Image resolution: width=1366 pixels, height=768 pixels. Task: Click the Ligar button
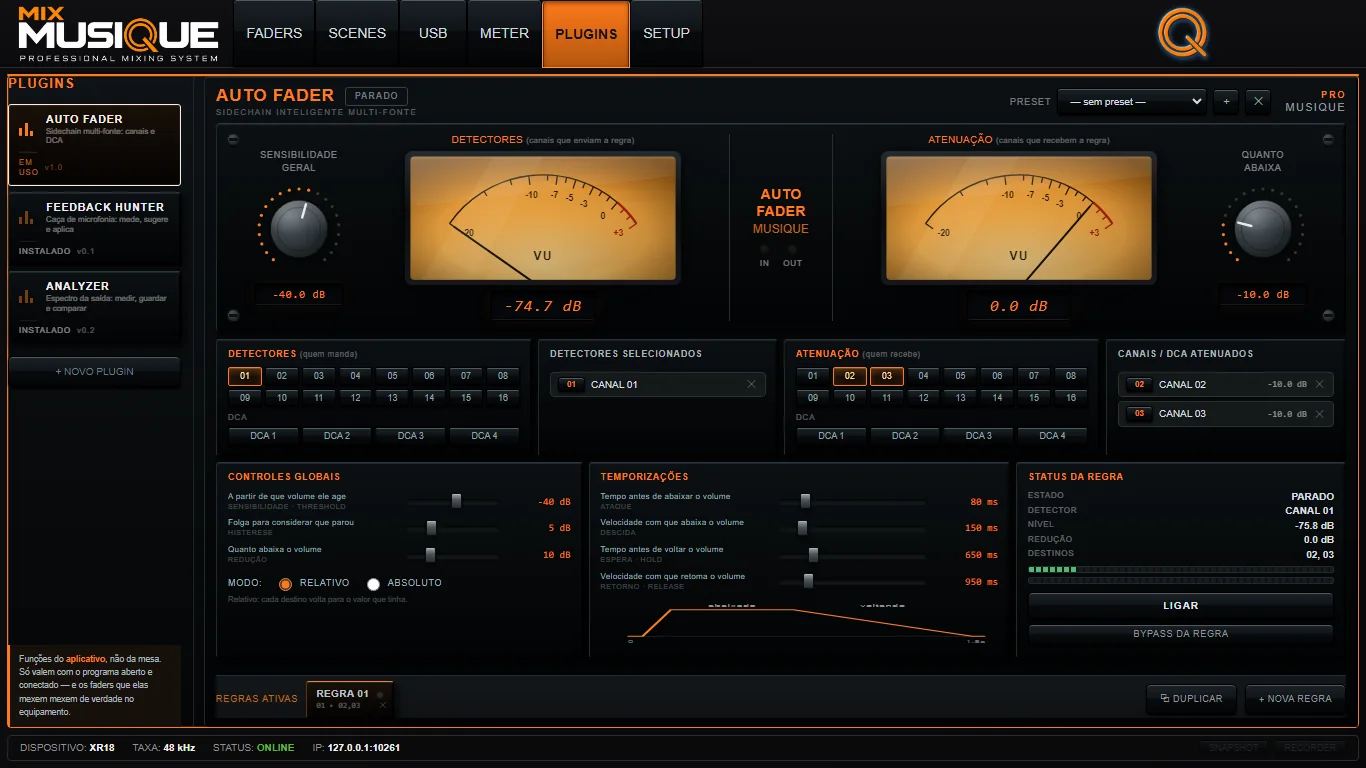[x=1181, y=606]
